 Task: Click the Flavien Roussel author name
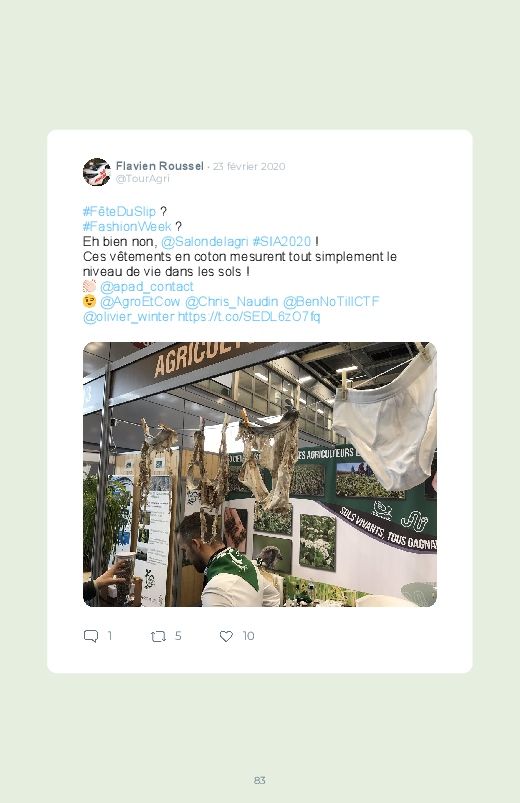tap(160, 166)
